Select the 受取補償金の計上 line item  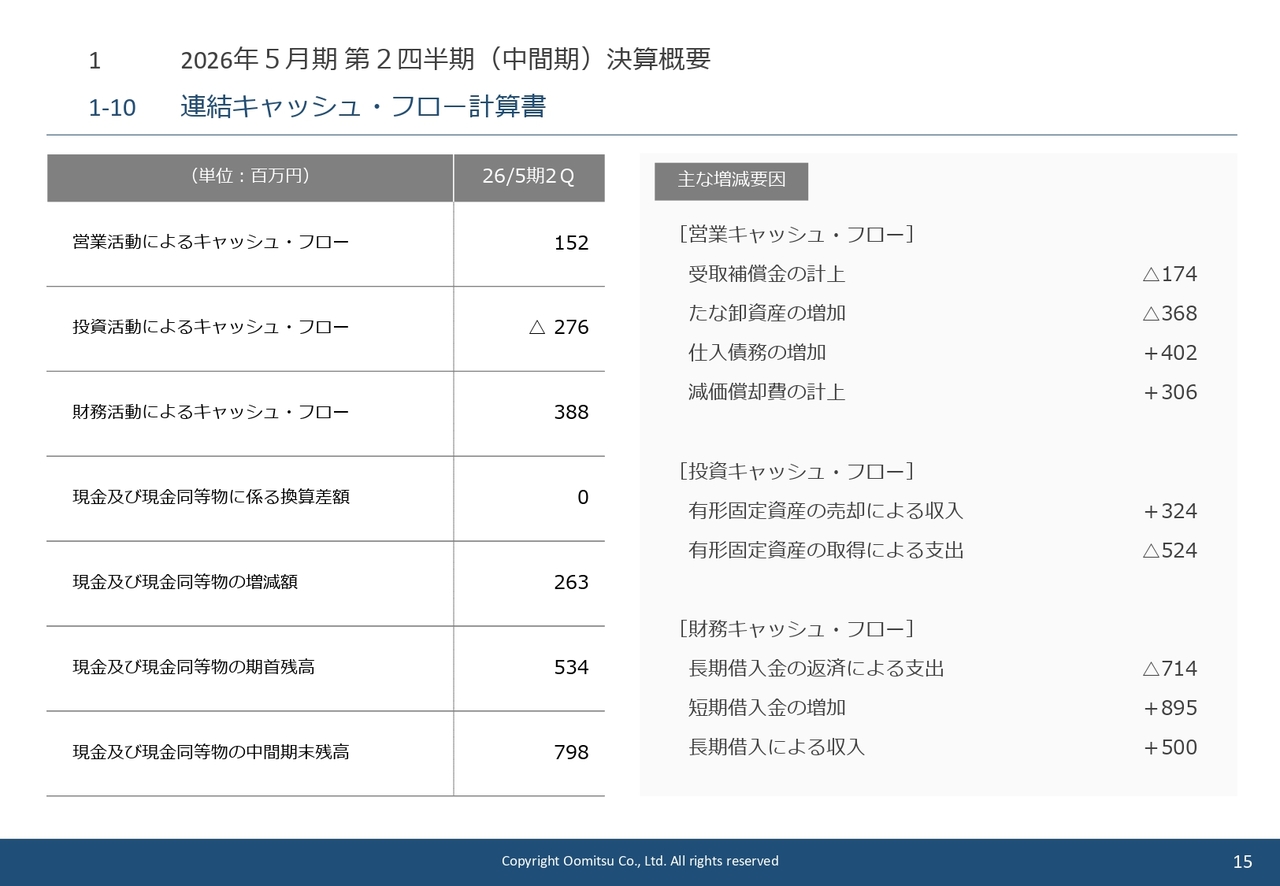(767, 274)
